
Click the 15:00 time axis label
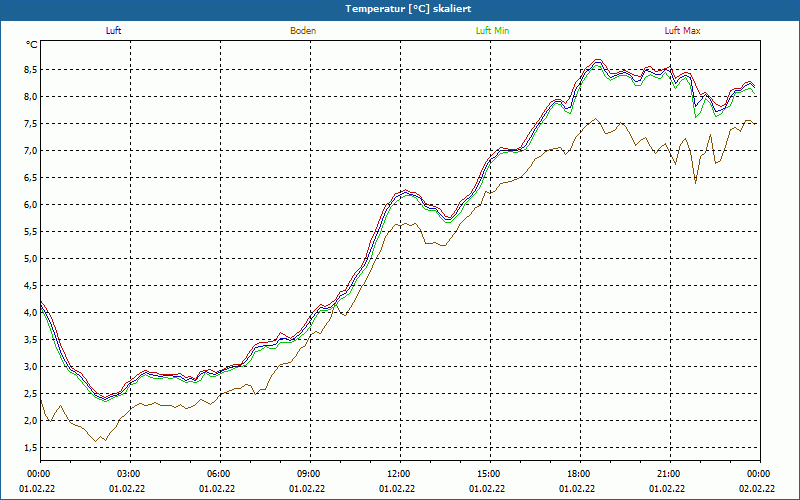coord(490,473)
